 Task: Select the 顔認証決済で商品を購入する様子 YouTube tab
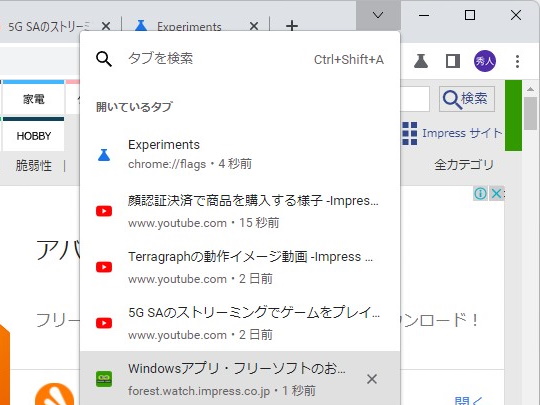pyautogui.click(x=240, y=211)
